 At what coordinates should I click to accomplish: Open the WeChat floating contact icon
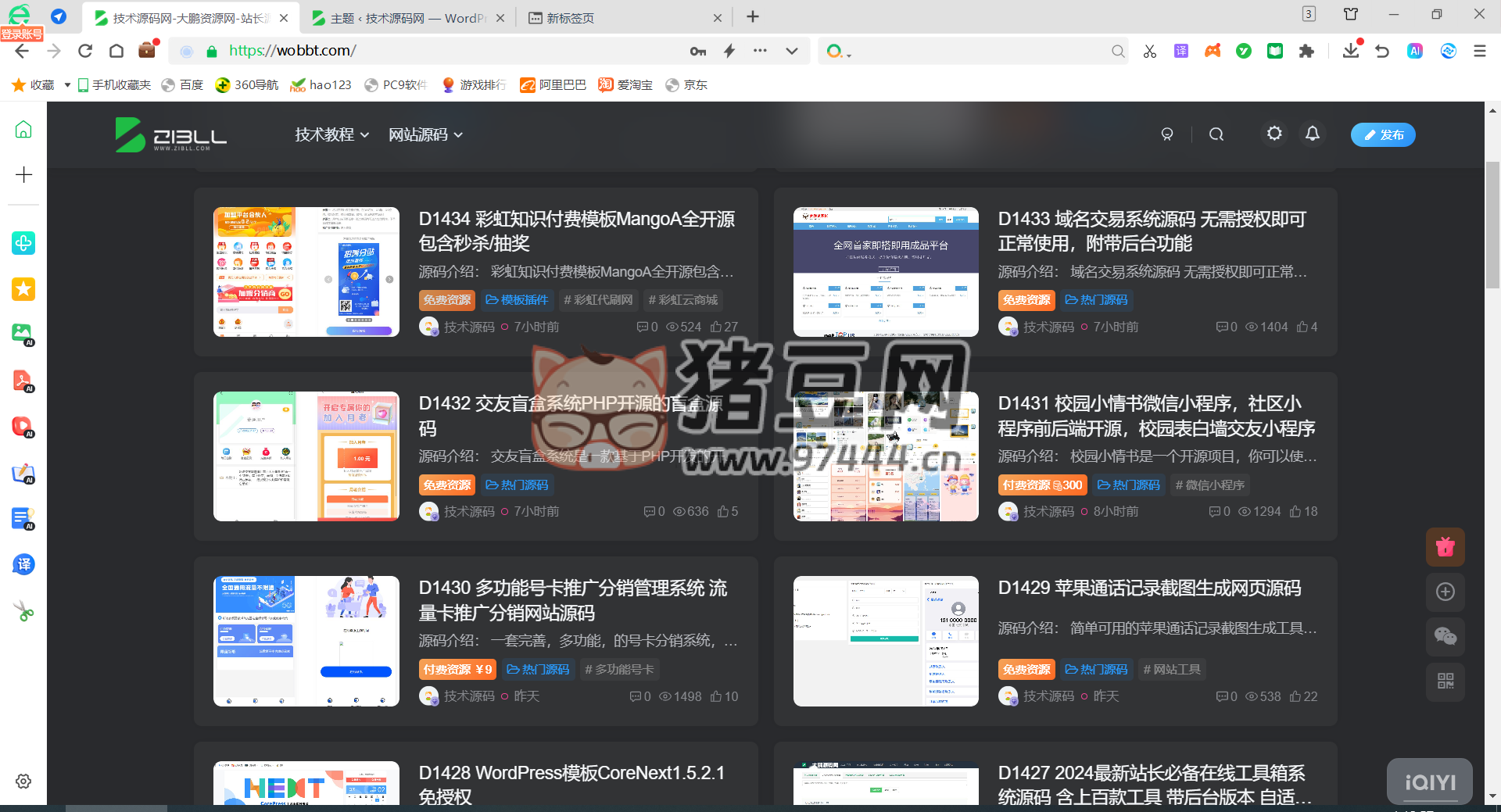tap(1445, 636)
